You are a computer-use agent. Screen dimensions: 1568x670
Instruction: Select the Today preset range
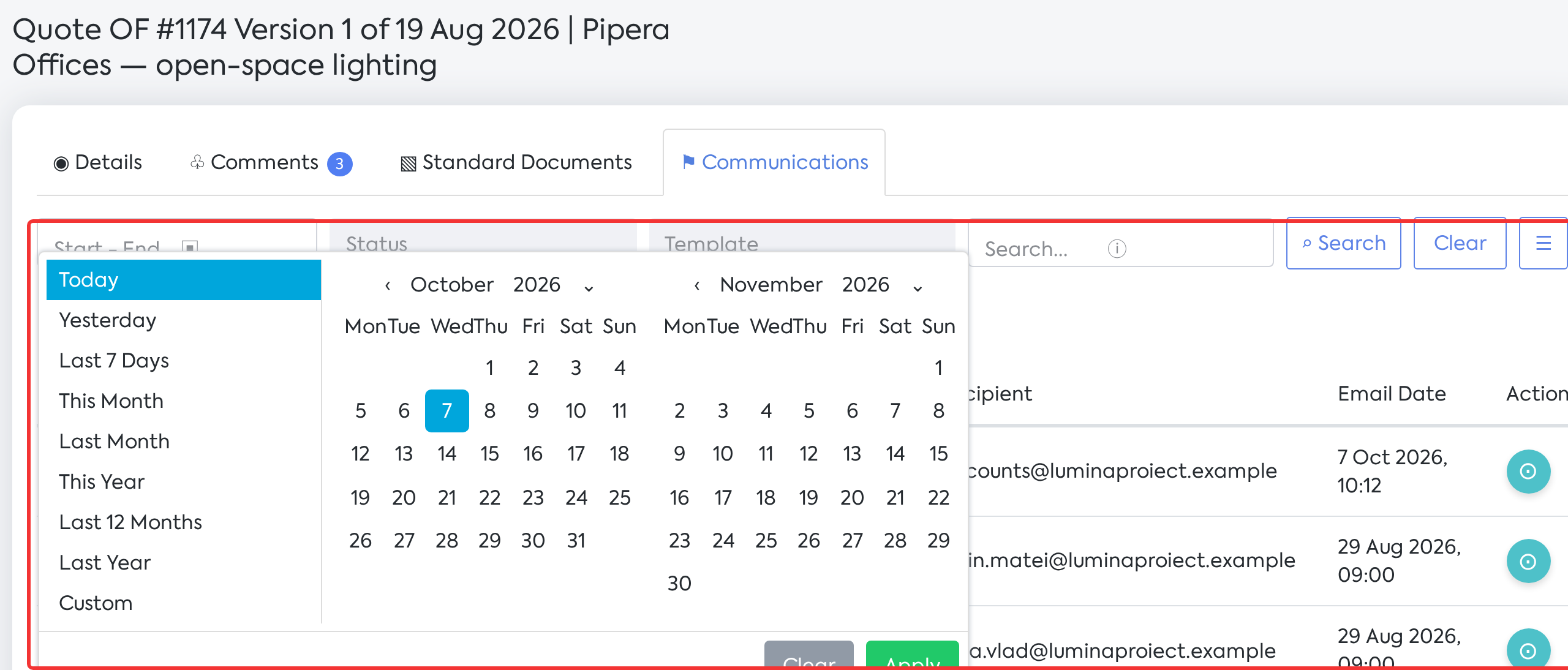point(184,280)
